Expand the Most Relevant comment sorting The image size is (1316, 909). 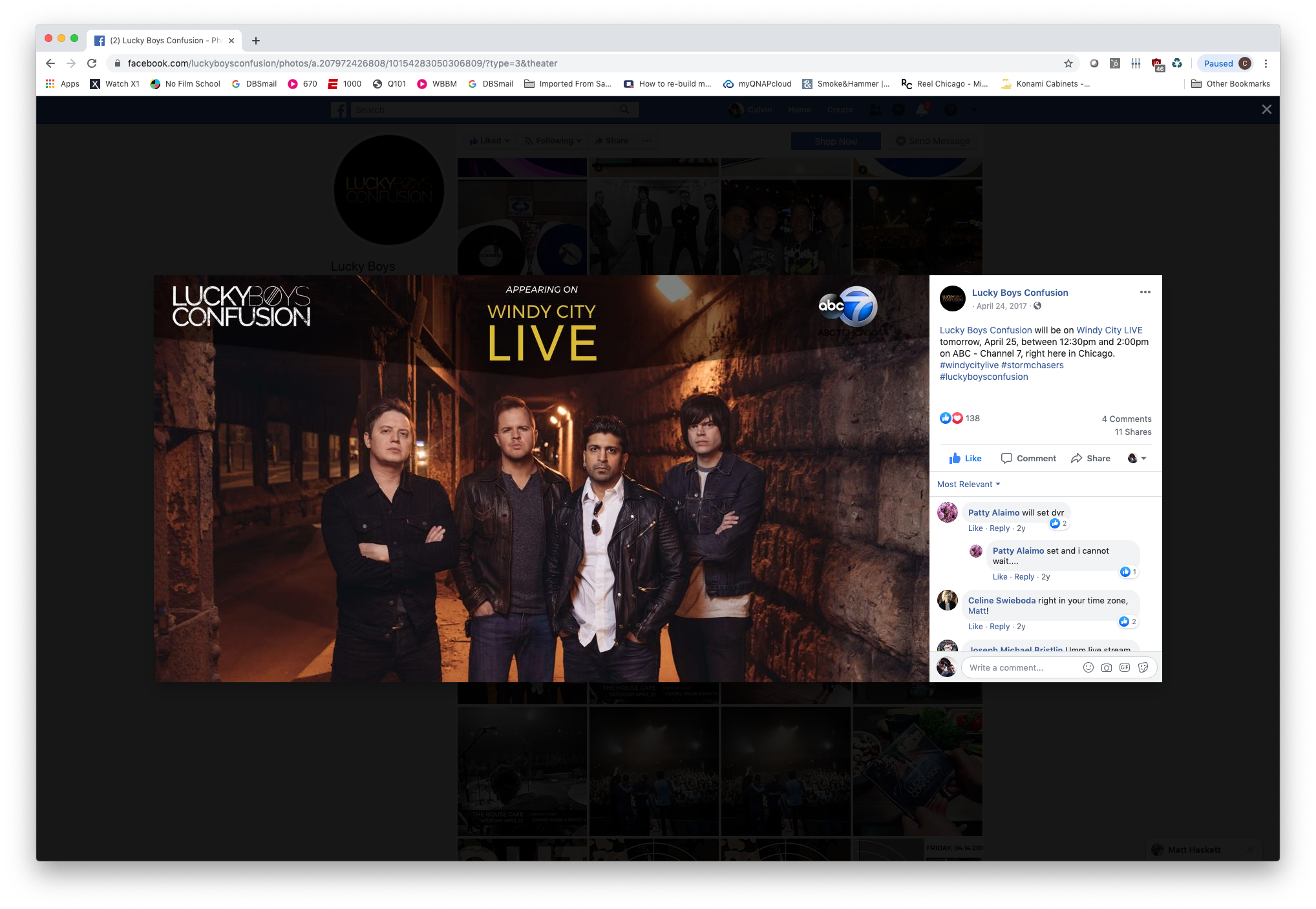click(x=968, y=484)
